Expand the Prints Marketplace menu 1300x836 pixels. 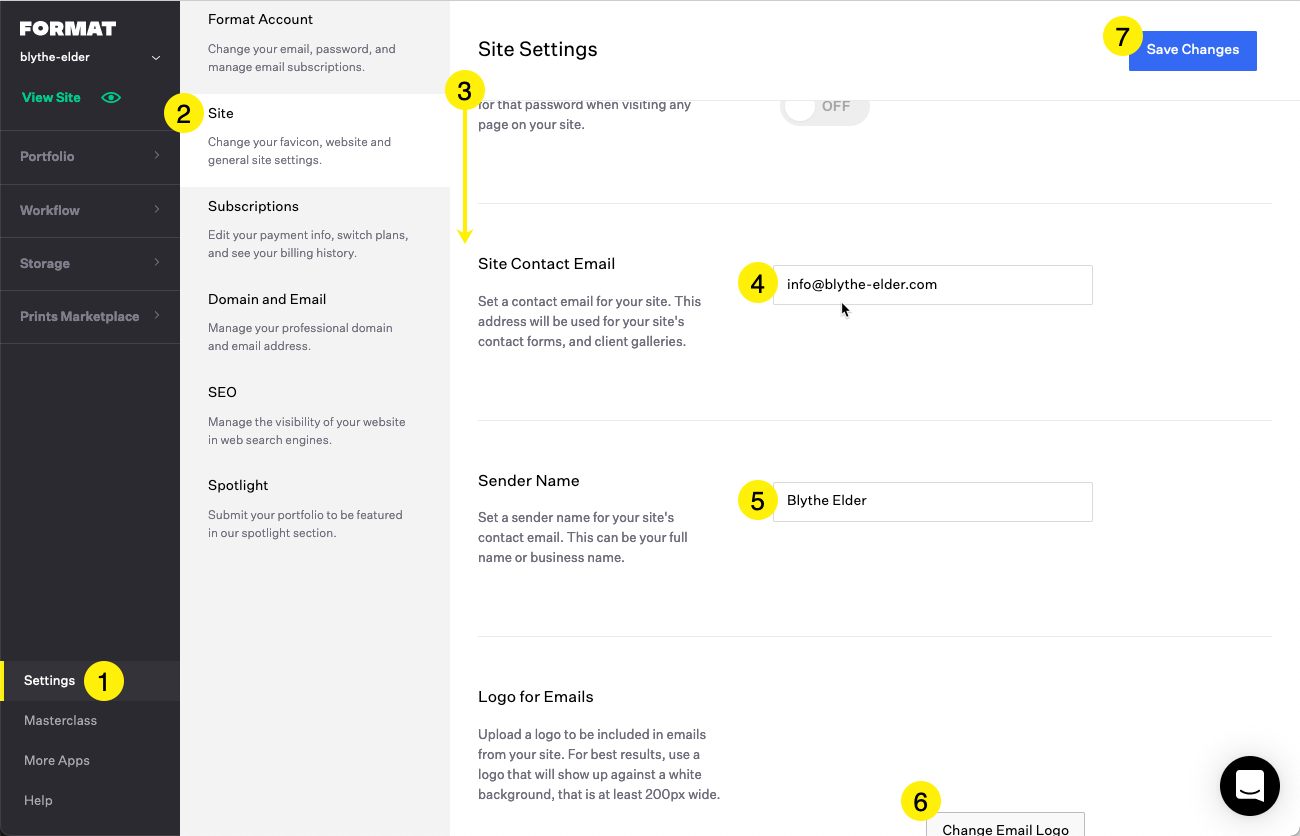(x=90, y=316)
